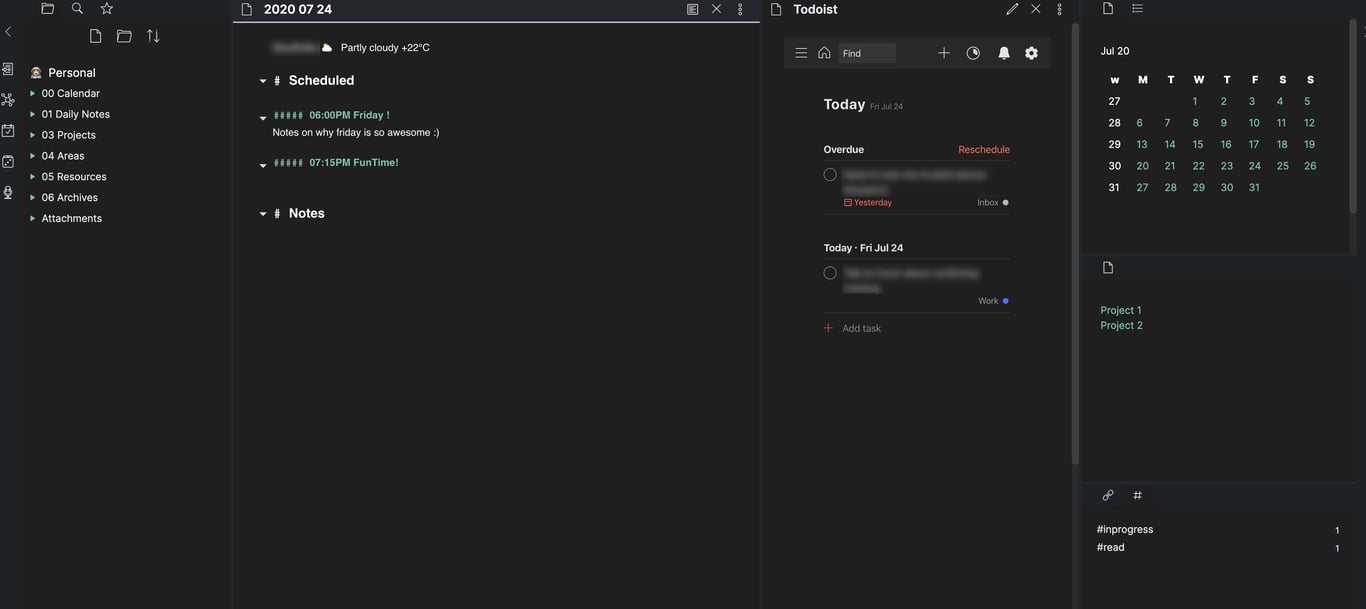Open the Todoist hamburger menu
This screenshot has height=609, width=1366.
click(x=801, y=53)
